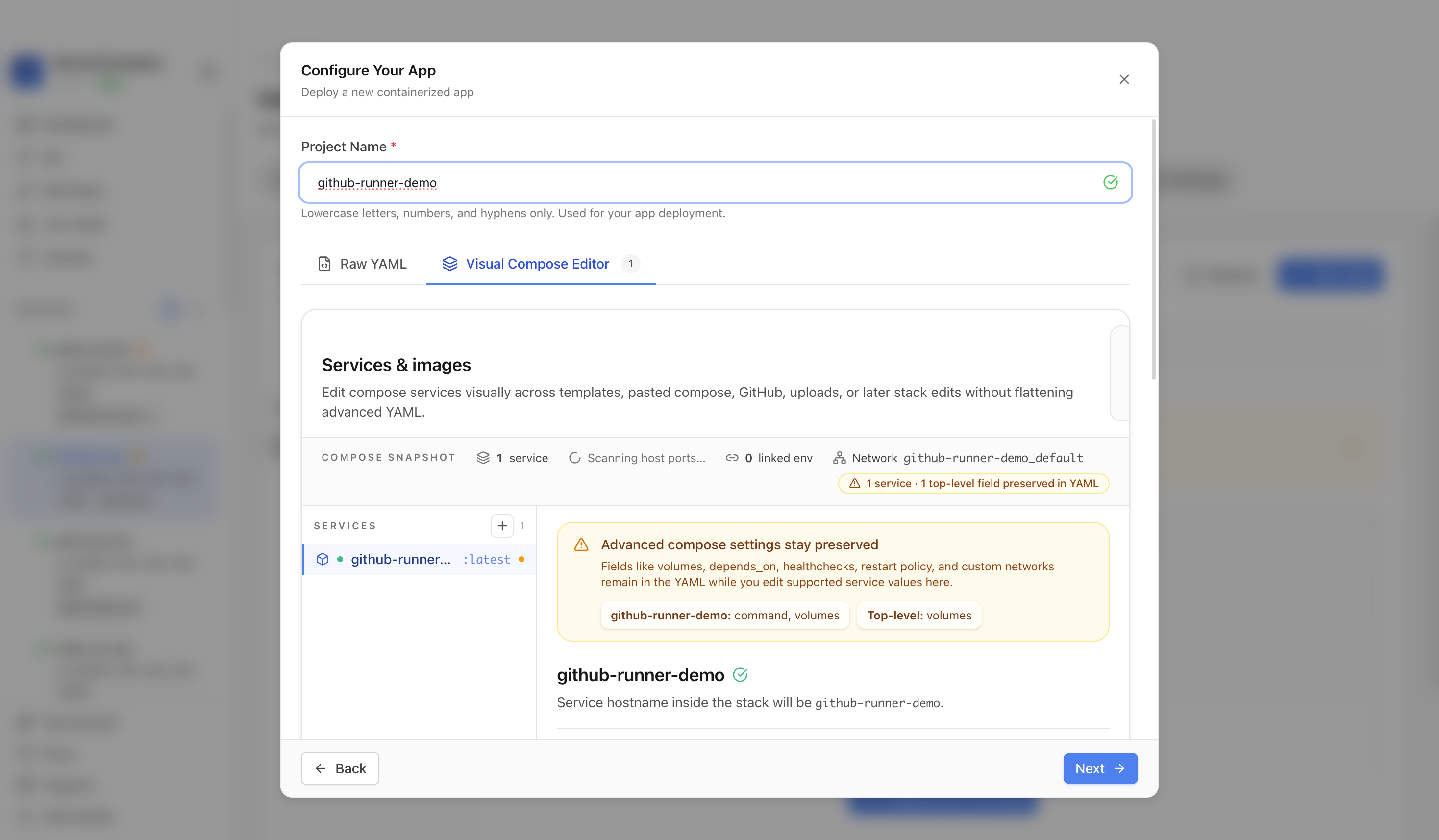Image resolution: width=1439 pixels, height=840 pixels.
Task: Select the github-runner service in the list
Action: click(419, 559)
